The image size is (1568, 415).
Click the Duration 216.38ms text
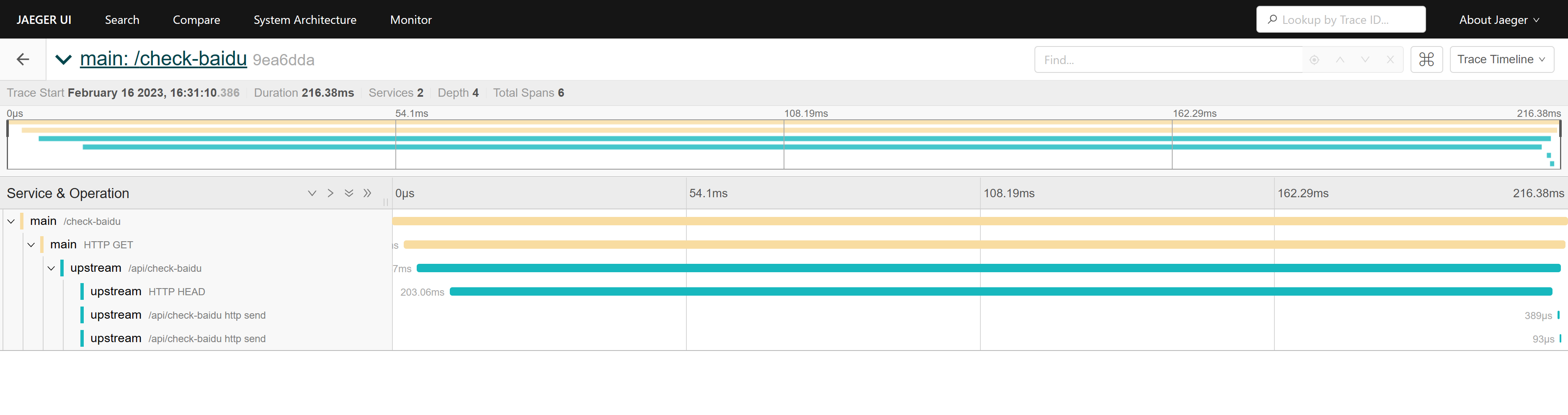click(x=304, y=93)
